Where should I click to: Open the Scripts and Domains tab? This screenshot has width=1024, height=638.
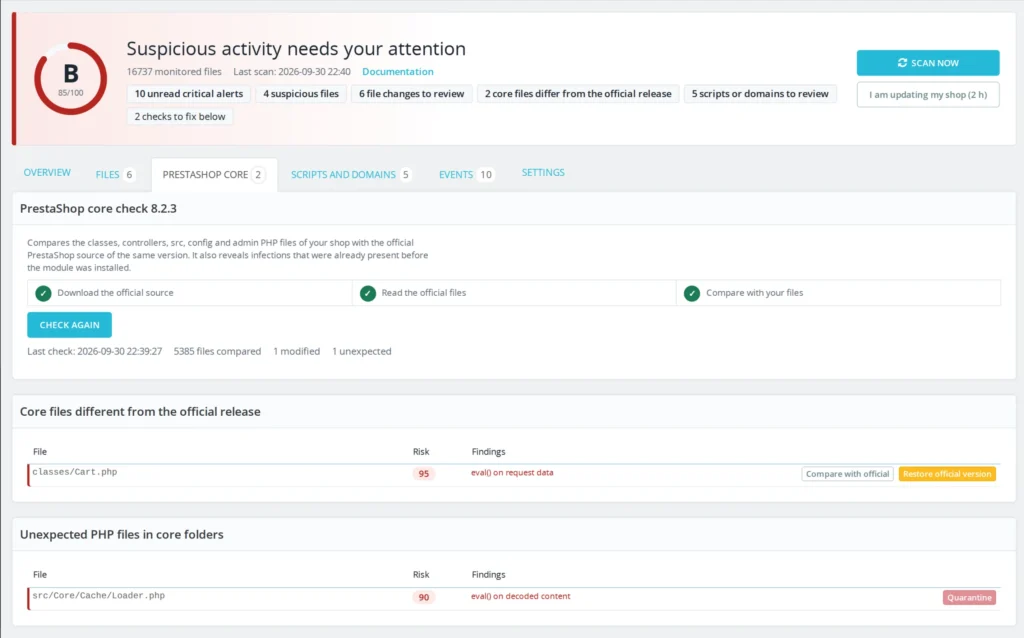coord(351,174)
